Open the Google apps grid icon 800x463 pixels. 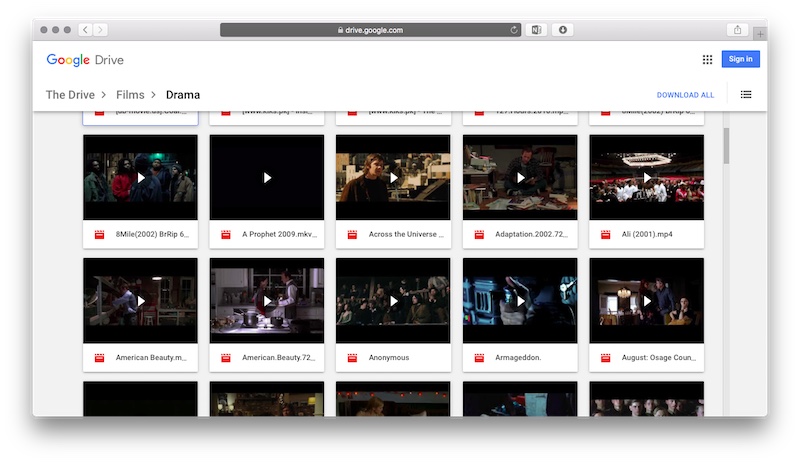tap(707, 59)
